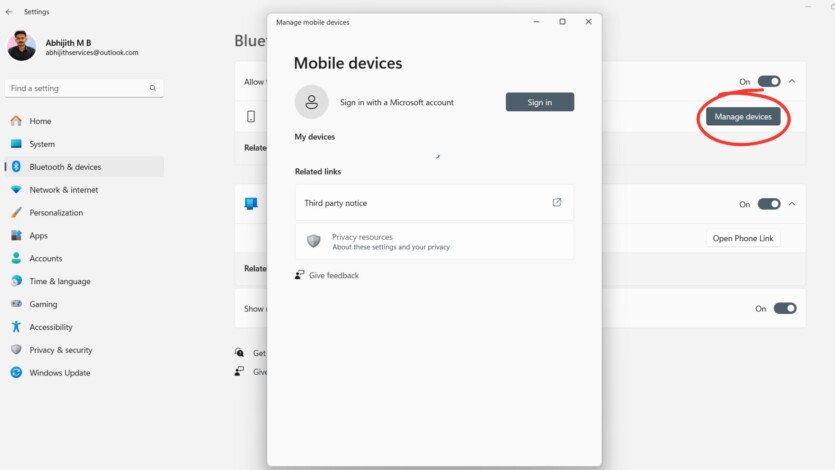Click the Home house icon

16,121
